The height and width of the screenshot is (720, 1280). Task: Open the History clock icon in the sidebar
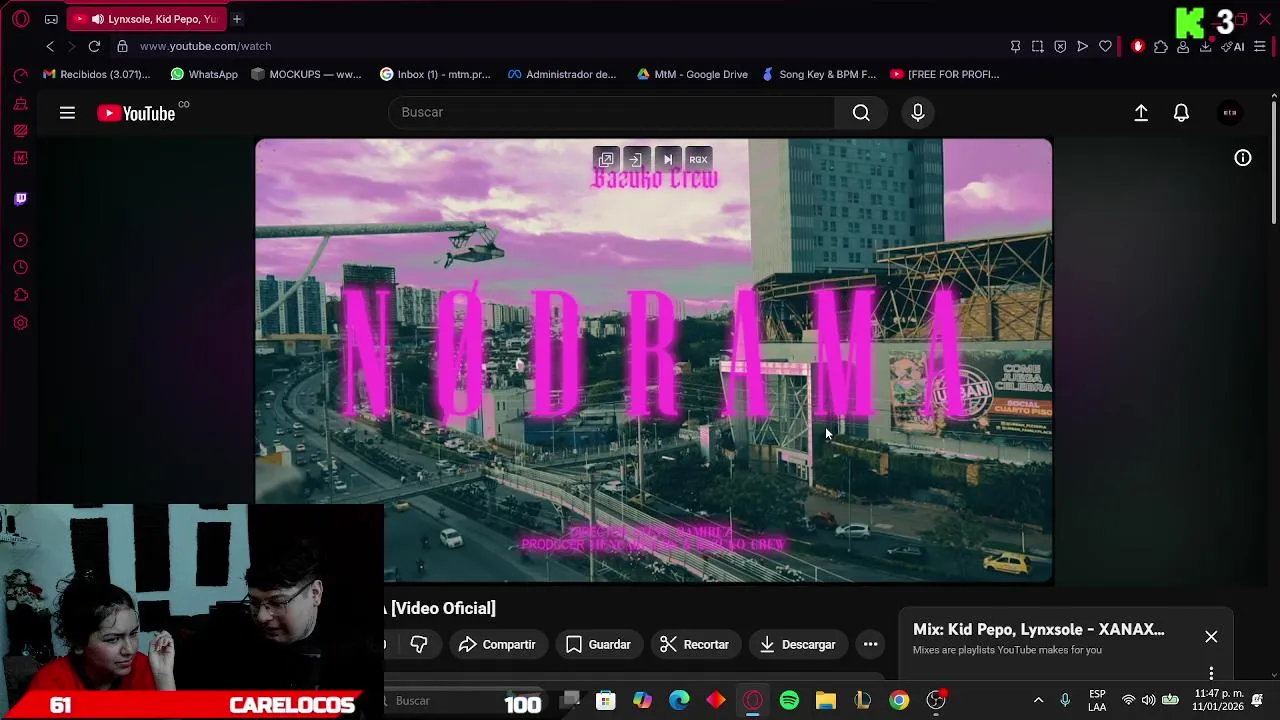pyautogui.click(x=20, y=267)
